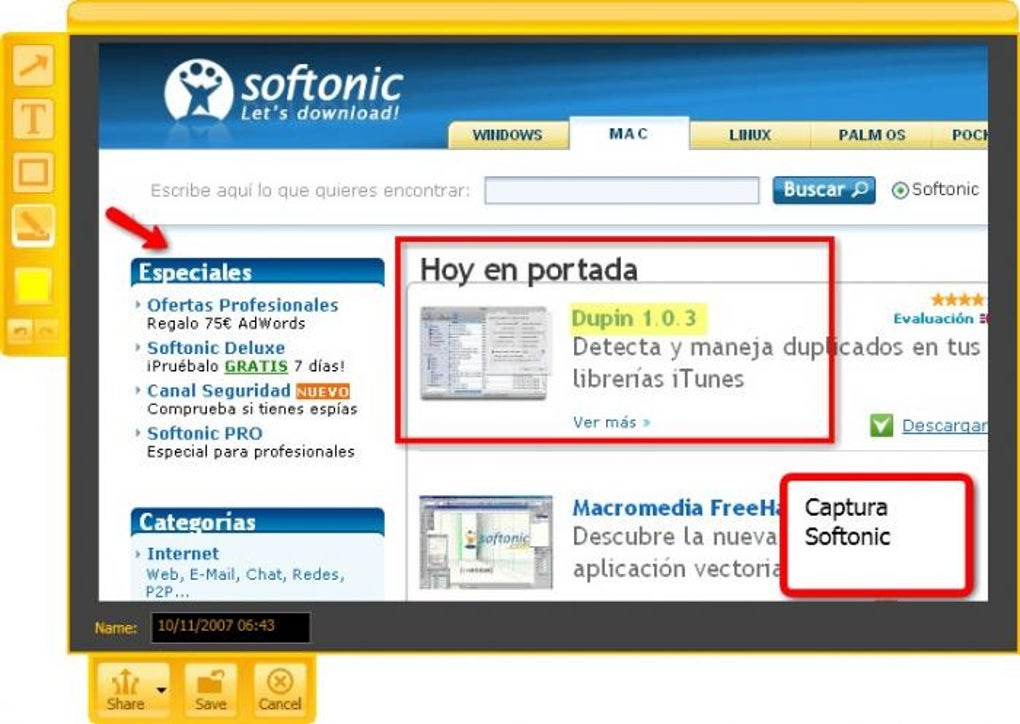Click the Redo arrow icon
1020x724 pixels.
pyautogui.click(x=46, y=332)
